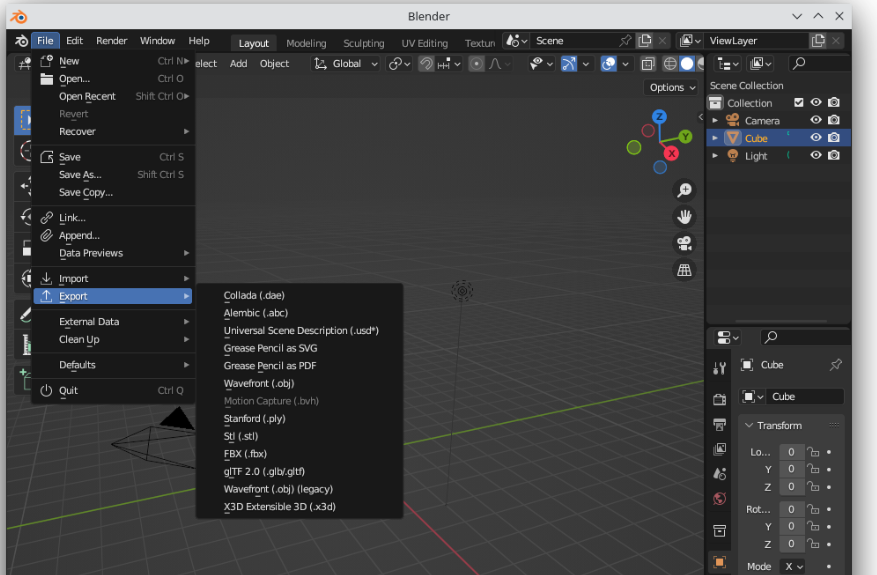877x575 pixels.
Task: Click the zoom magnifier icon in viewport
Action: pyautogui.click(x=684, y=190)
